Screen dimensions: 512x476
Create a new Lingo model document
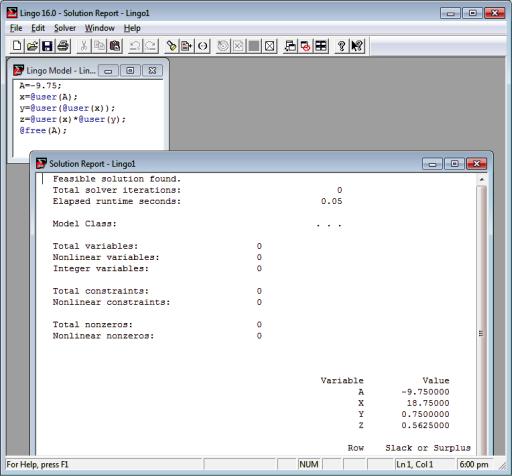[x=17, y=46]
